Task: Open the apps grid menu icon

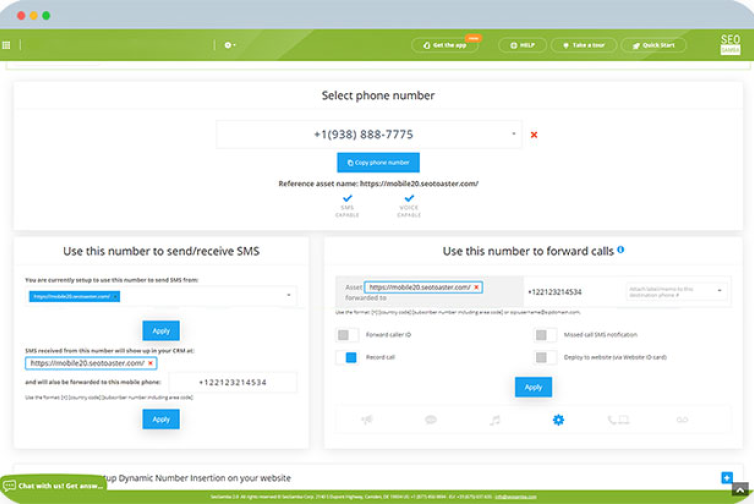Action: tap(6, 45)
